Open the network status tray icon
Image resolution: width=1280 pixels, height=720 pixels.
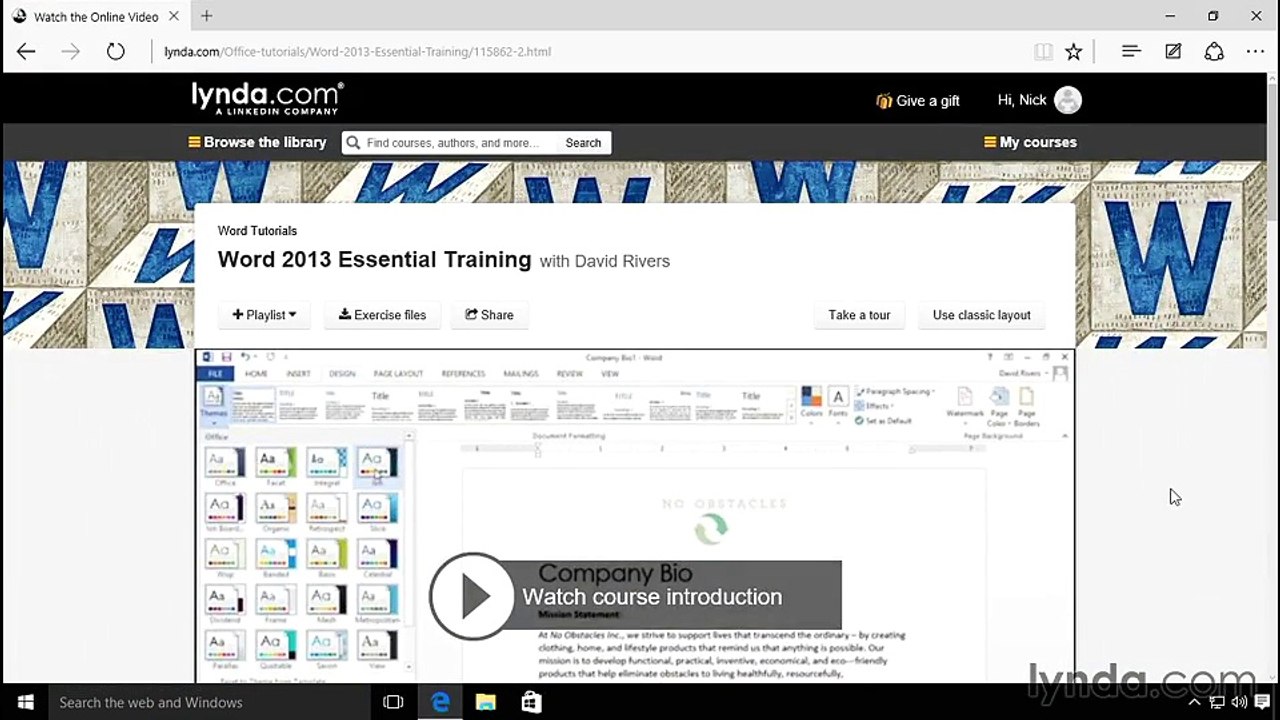point(1217,702)
